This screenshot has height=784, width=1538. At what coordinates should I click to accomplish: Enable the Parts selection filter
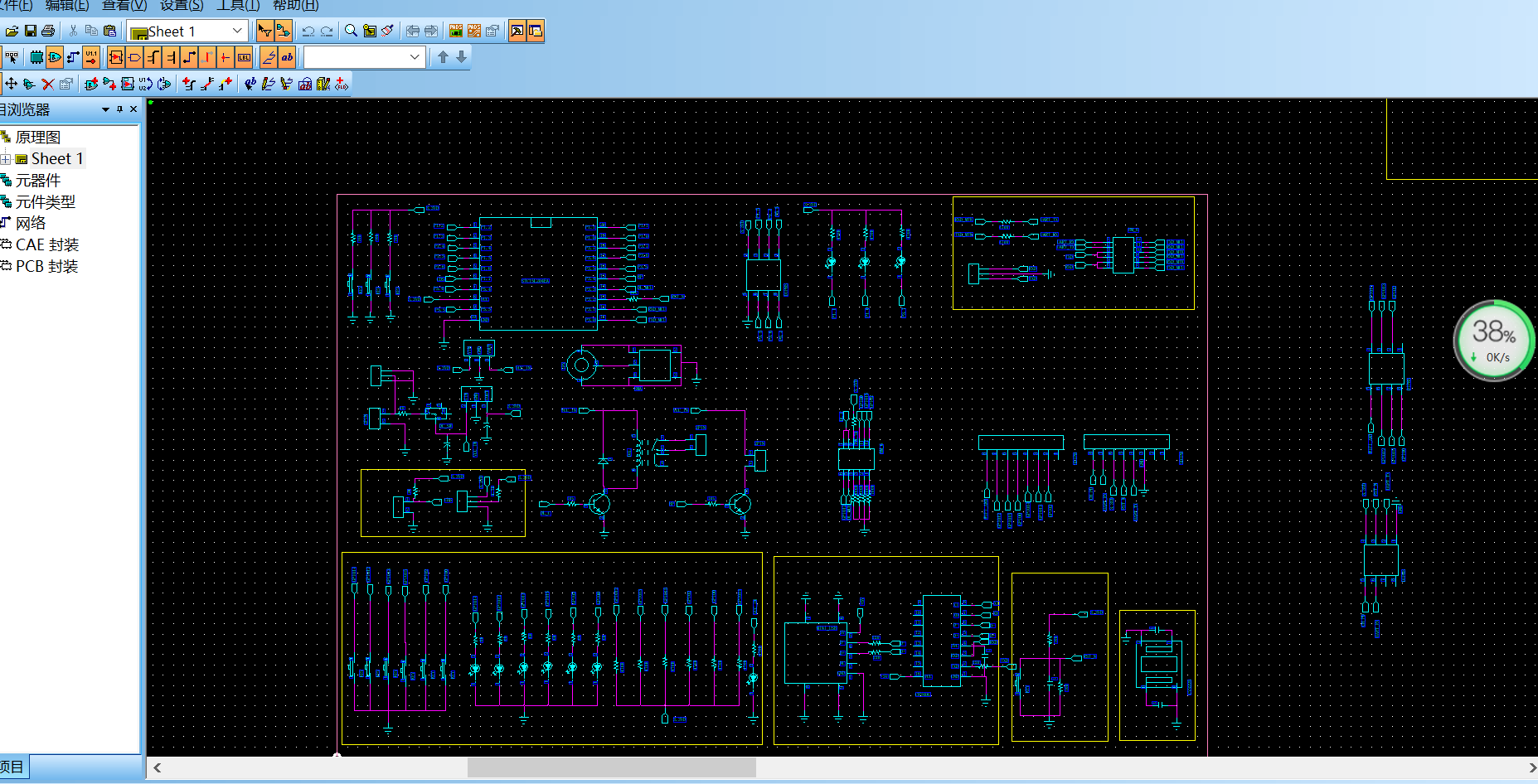[36, 57]
